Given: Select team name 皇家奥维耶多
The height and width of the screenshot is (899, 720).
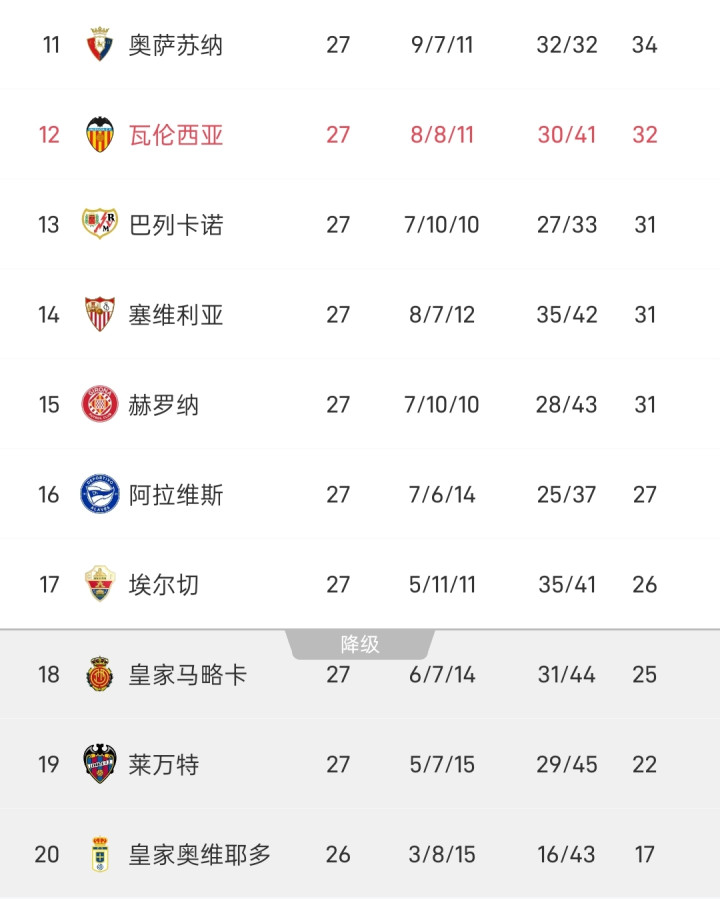Looking at the screenshot, I should (x=200, y=855).
